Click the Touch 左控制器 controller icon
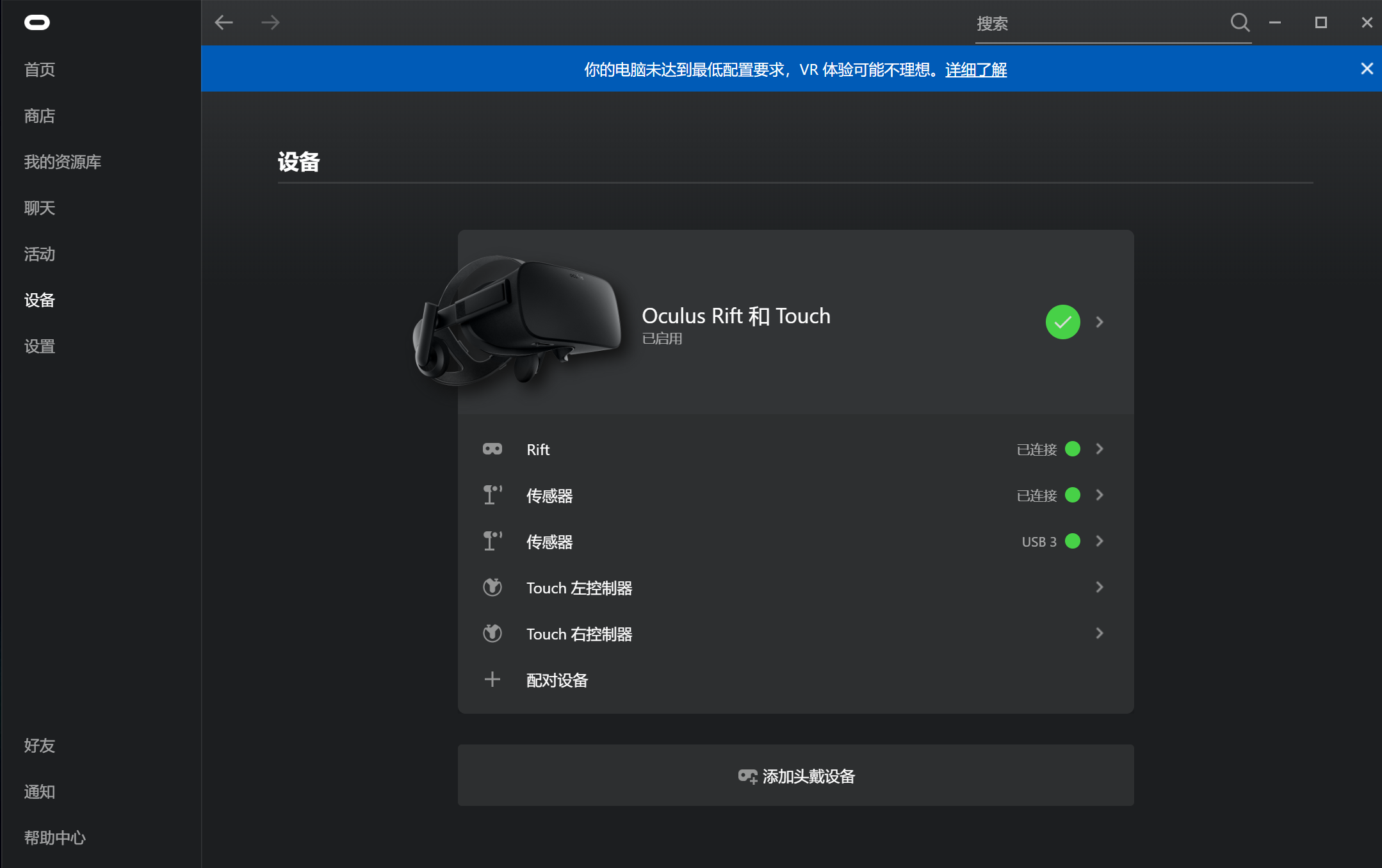1382x868 pixels. coord(492,587)
